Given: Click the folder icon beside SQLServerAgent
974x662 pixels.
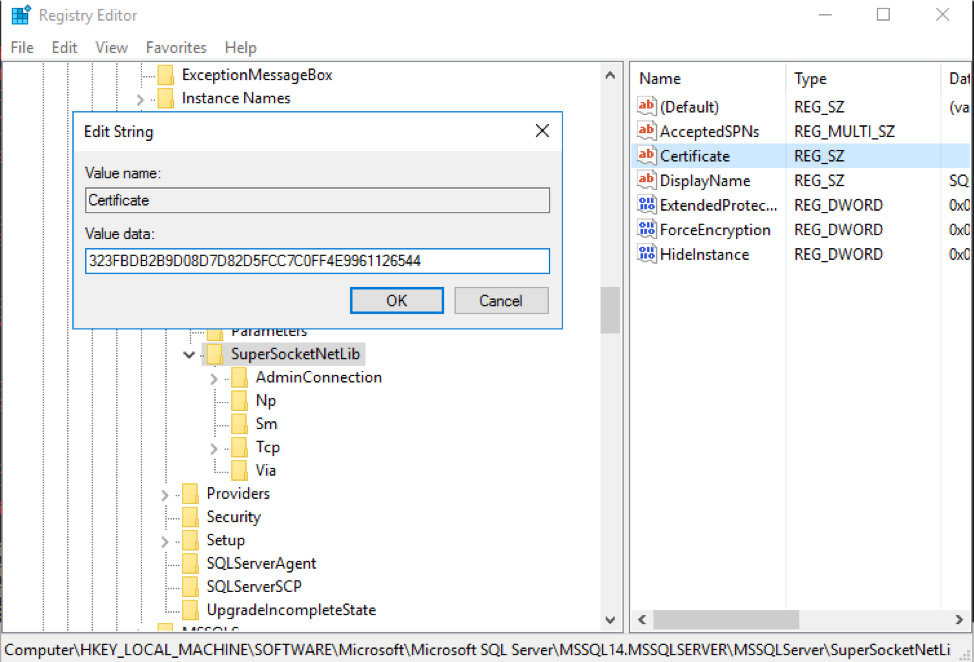Looking at the screenshot, I should pyautogui.click(x=190, y=563).
